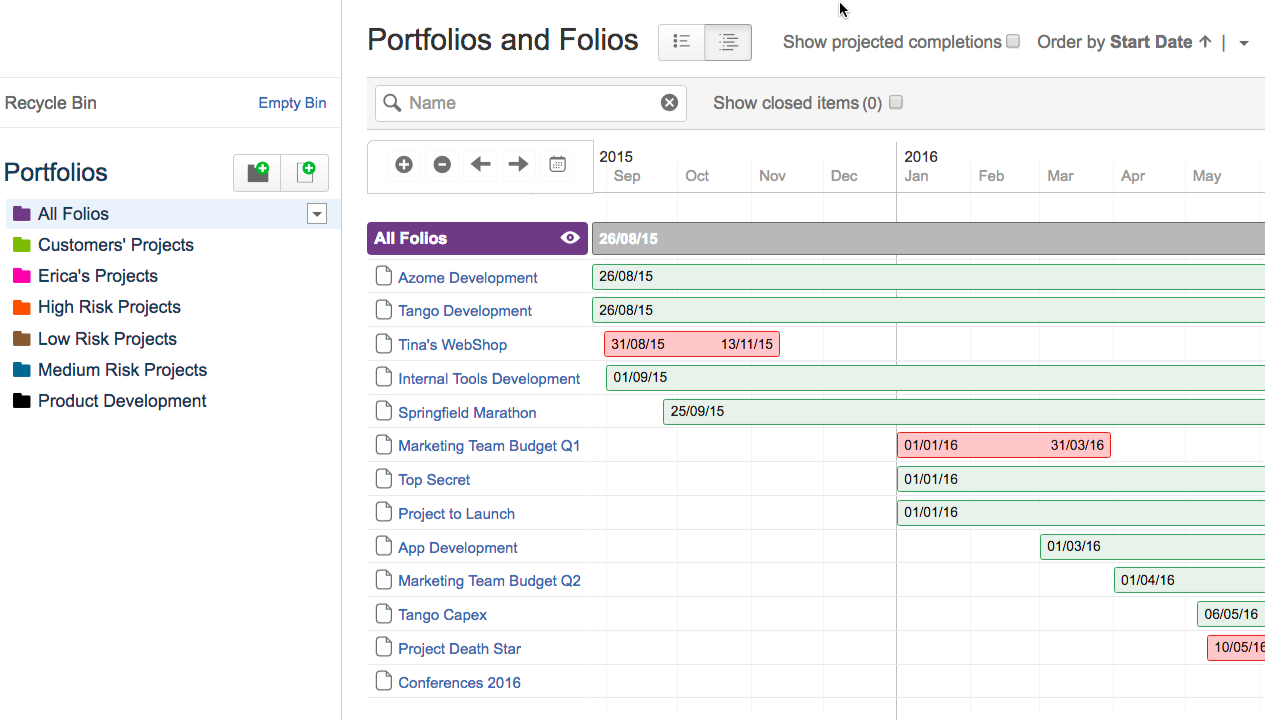This screenshot has width=1265, height=720.
Task: Click the Empty Bin link
Action: pyautogui.click(x=292, y=103)
